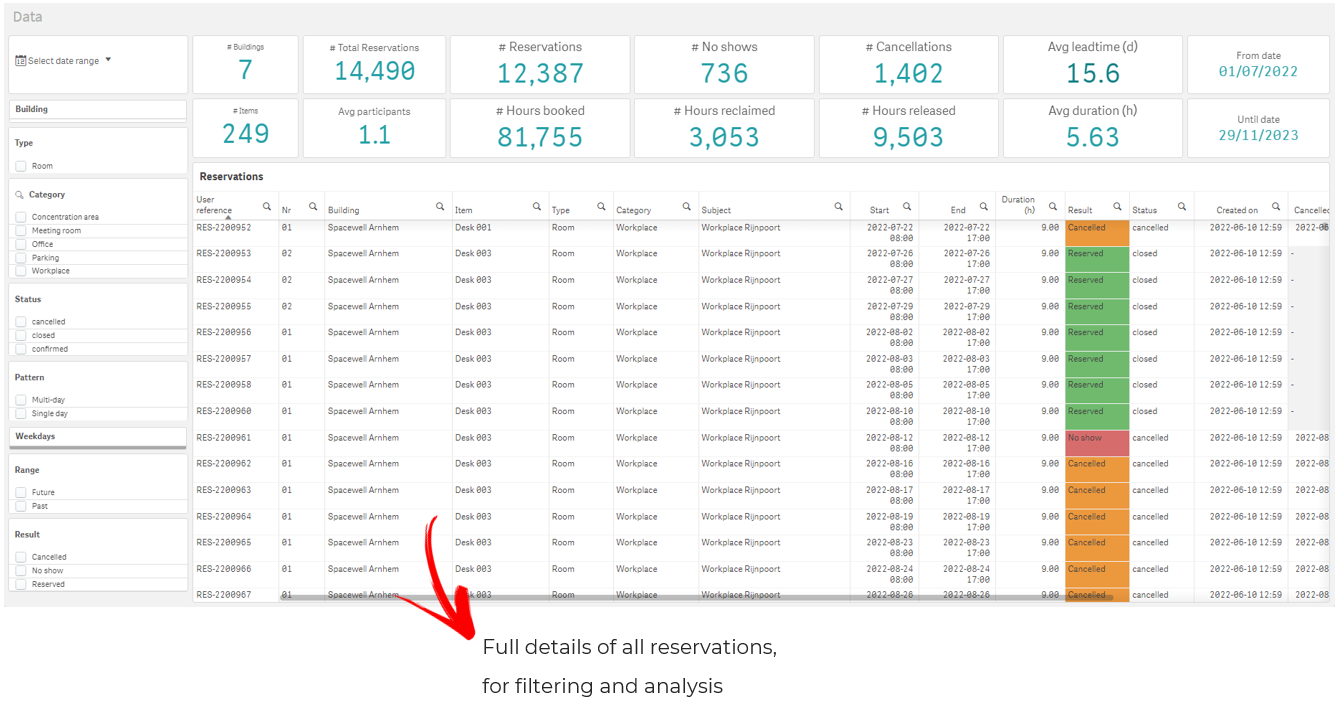Click the Start column search magnifier
1339x705 pixels.
[x=907, y=207]
